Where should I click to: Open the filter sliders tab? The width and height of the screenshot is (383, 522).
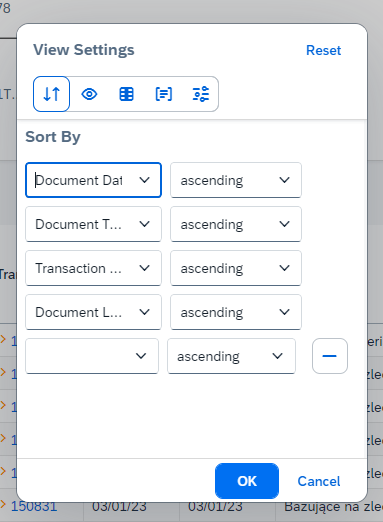click(201, 94)
